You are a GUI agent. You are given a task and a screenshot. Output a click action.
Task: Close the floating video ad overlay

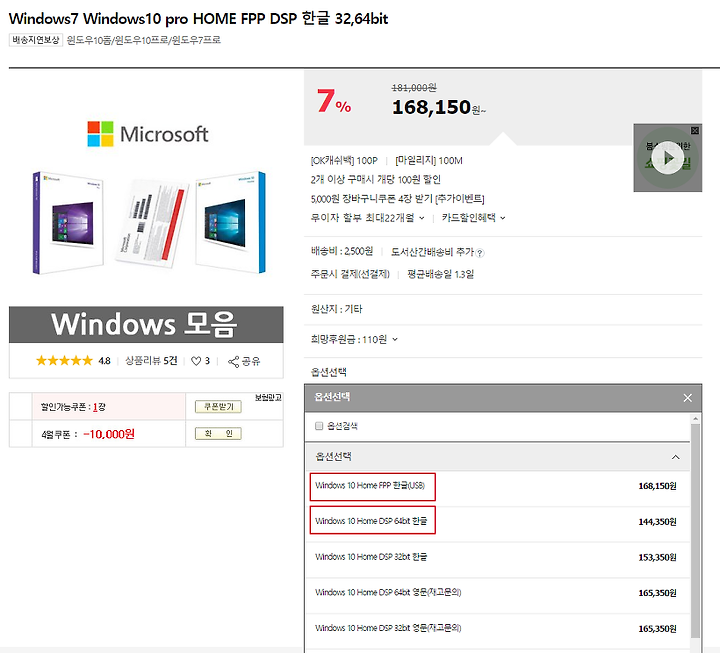point(695,131)
